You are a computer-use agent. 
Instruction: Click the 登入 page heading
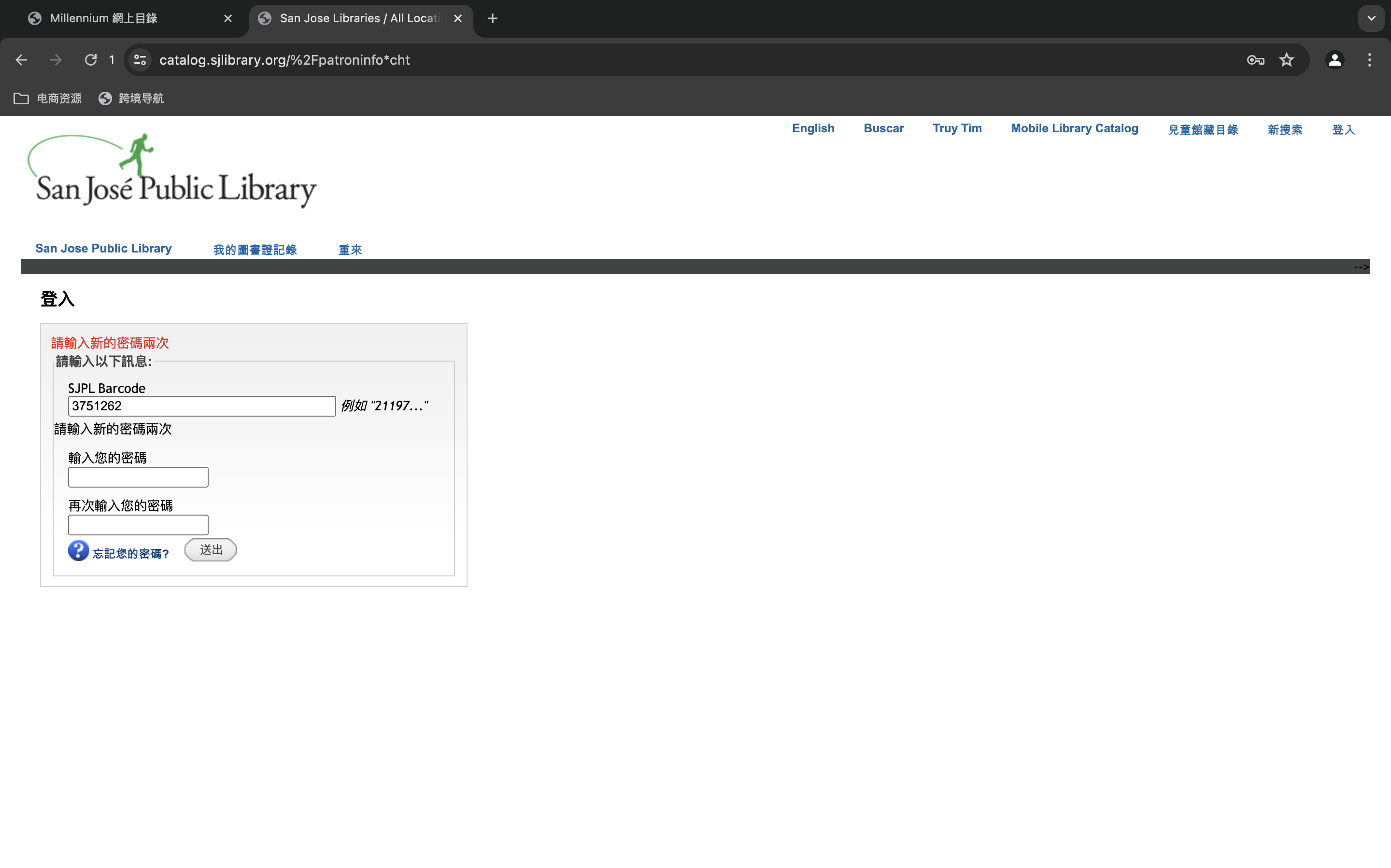click(57, 298)
